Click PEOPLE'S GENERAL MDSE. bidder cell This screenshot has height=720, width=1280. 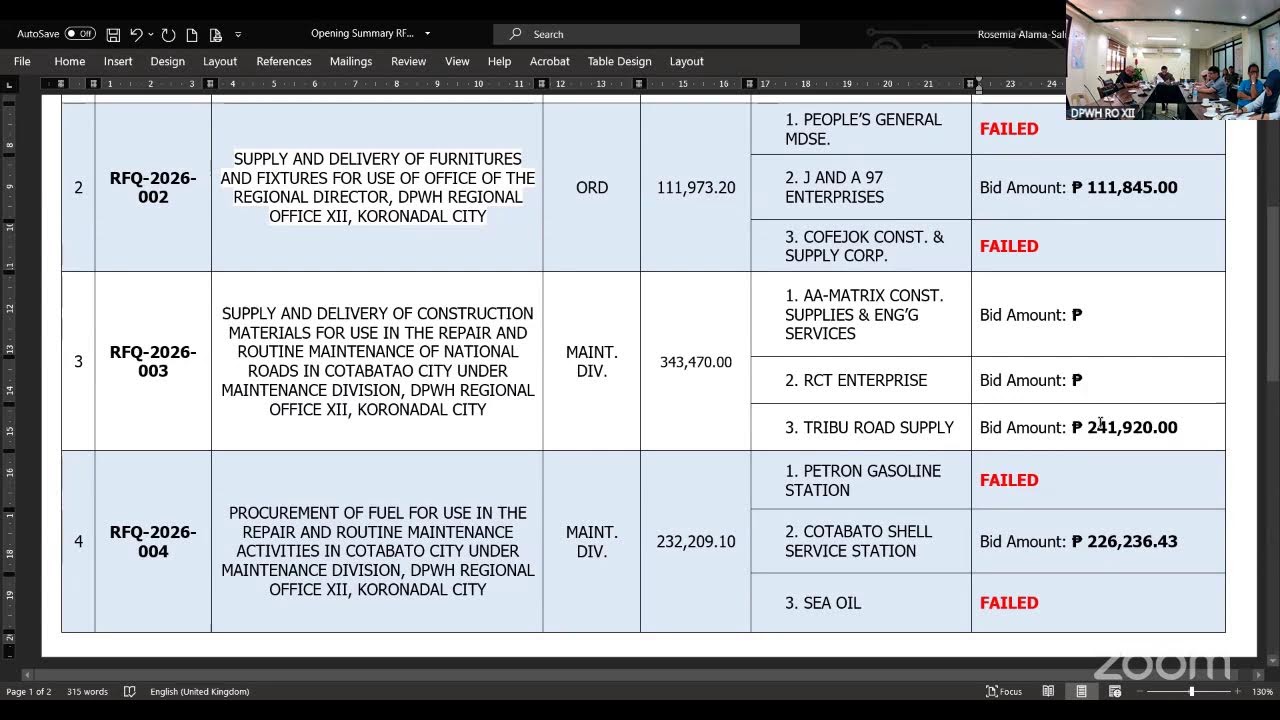coord(861,129)
